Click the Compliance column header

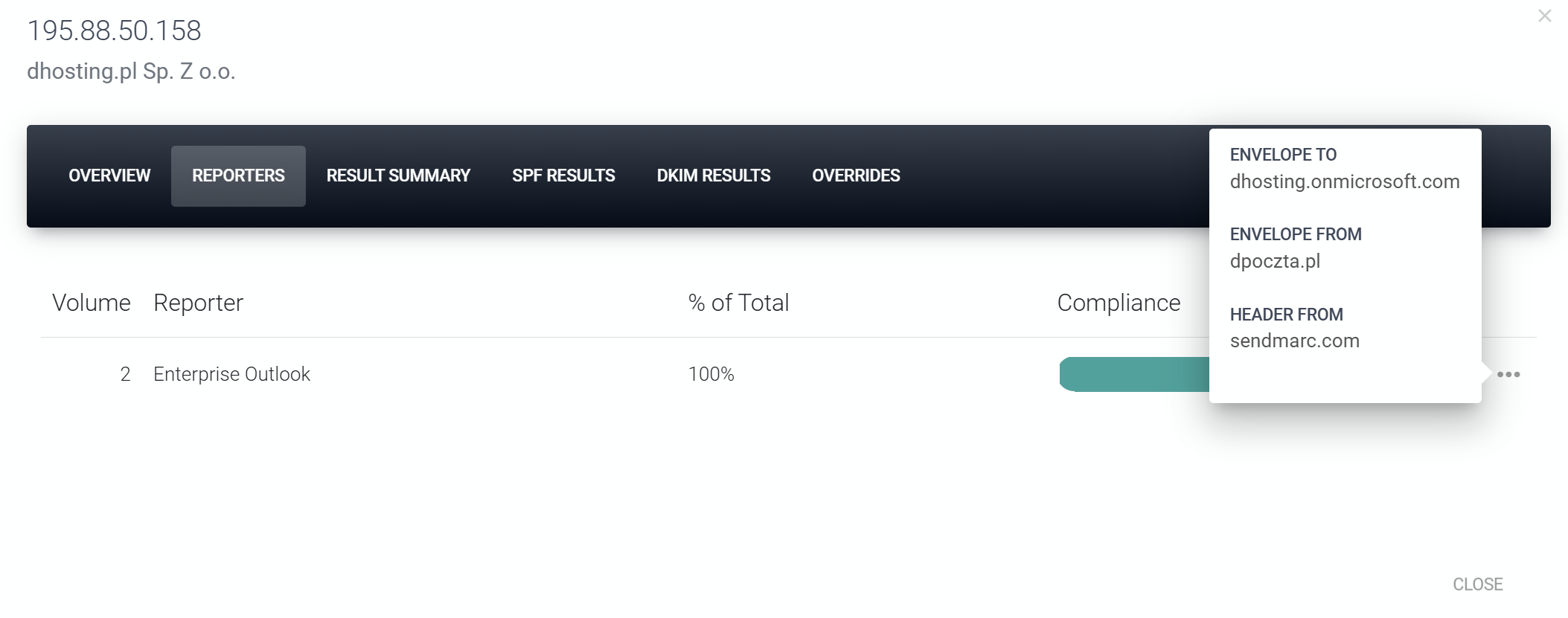pyautogui.click(x=1119, y=303)
